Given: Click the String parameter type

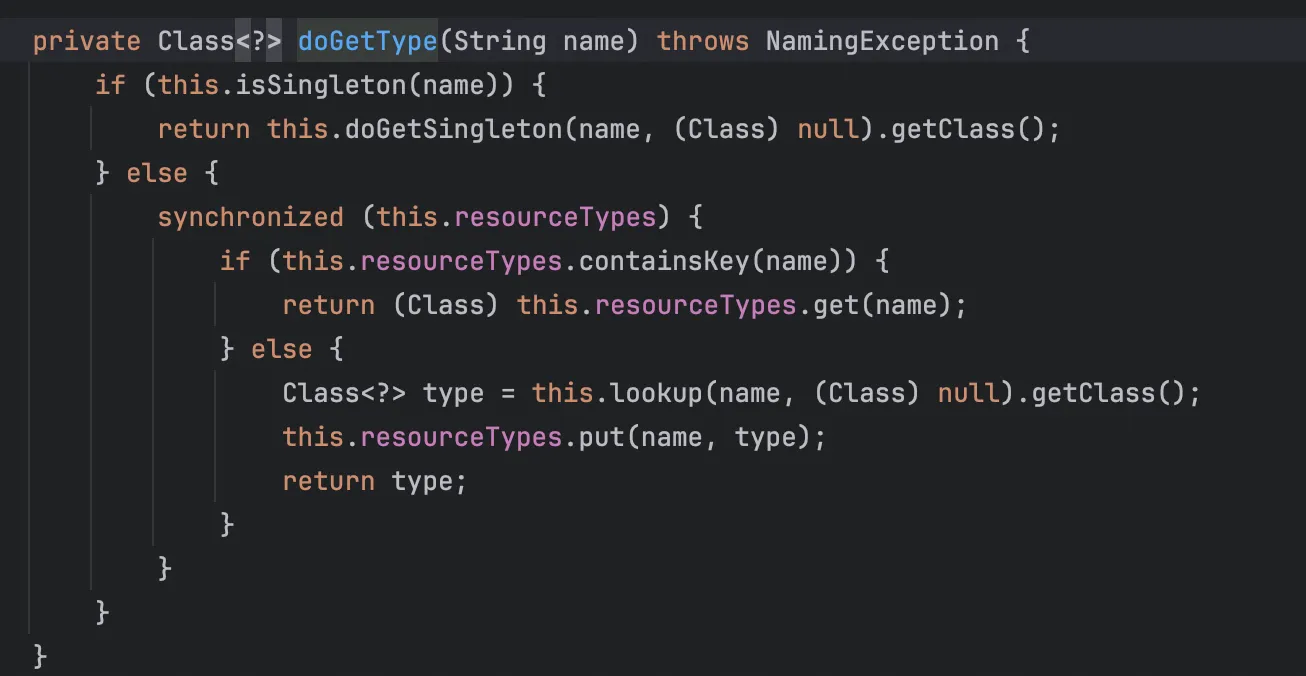Looking at the screenshot, I should click(x=499, y=41).
